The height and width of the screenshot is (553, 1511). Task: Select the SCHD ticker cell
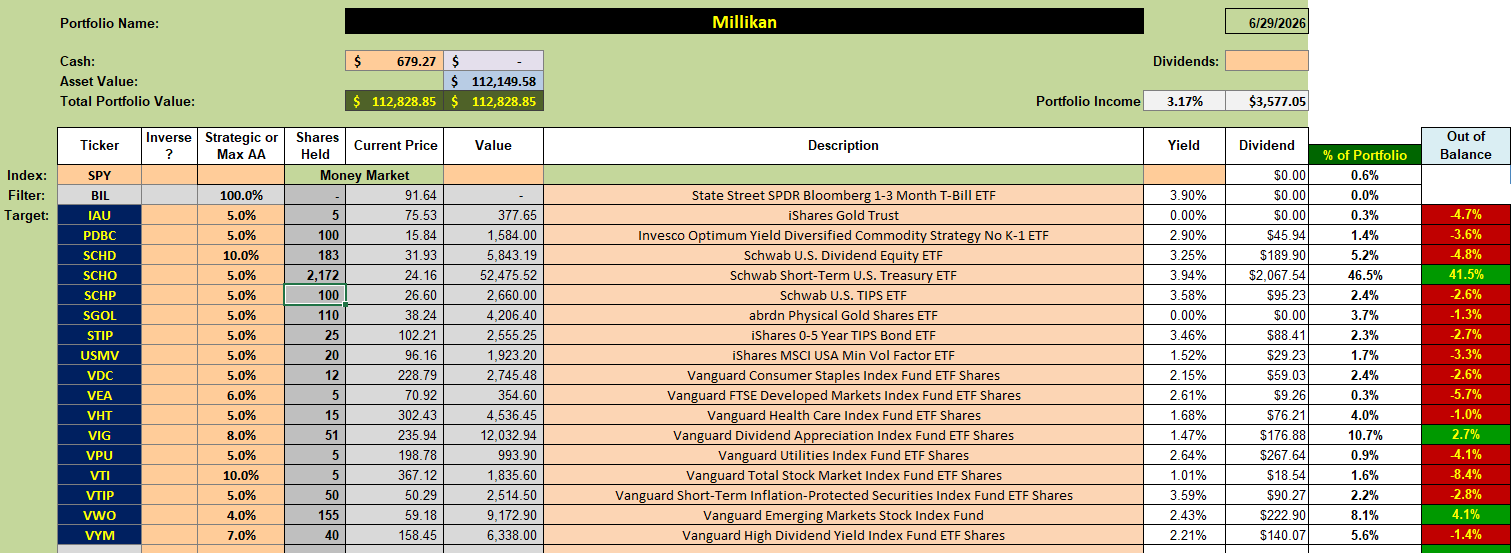(x=99, y=255)
